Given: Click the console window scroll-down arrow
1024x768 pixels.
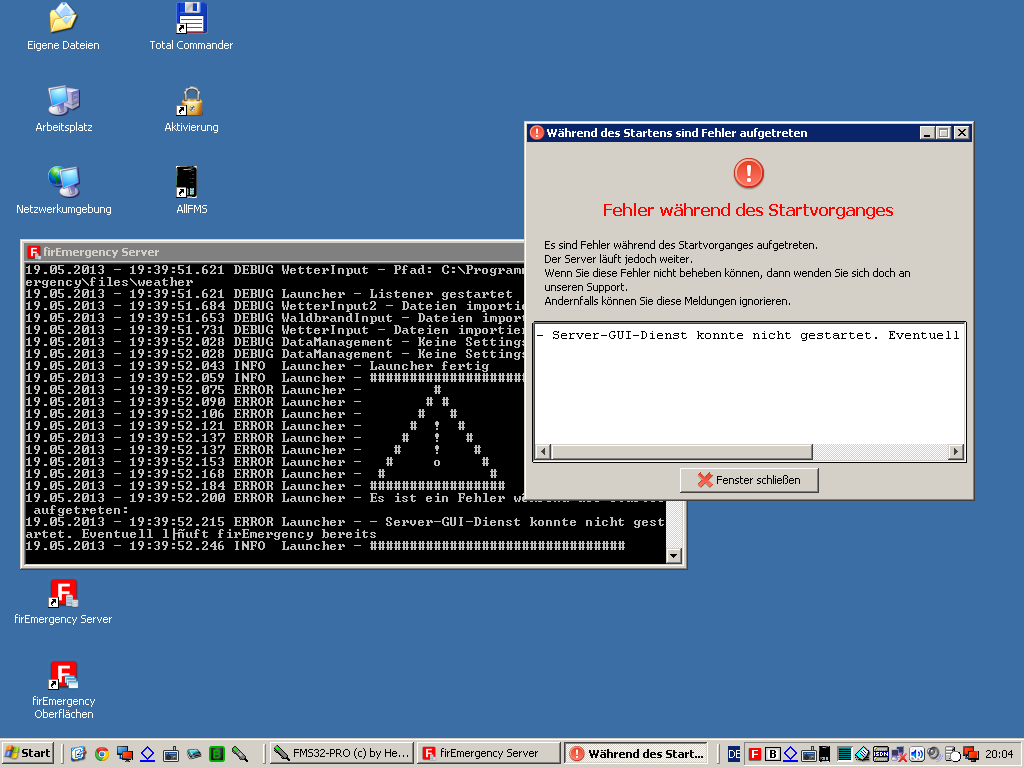Looking at the screenshot, I should [673, 556].
